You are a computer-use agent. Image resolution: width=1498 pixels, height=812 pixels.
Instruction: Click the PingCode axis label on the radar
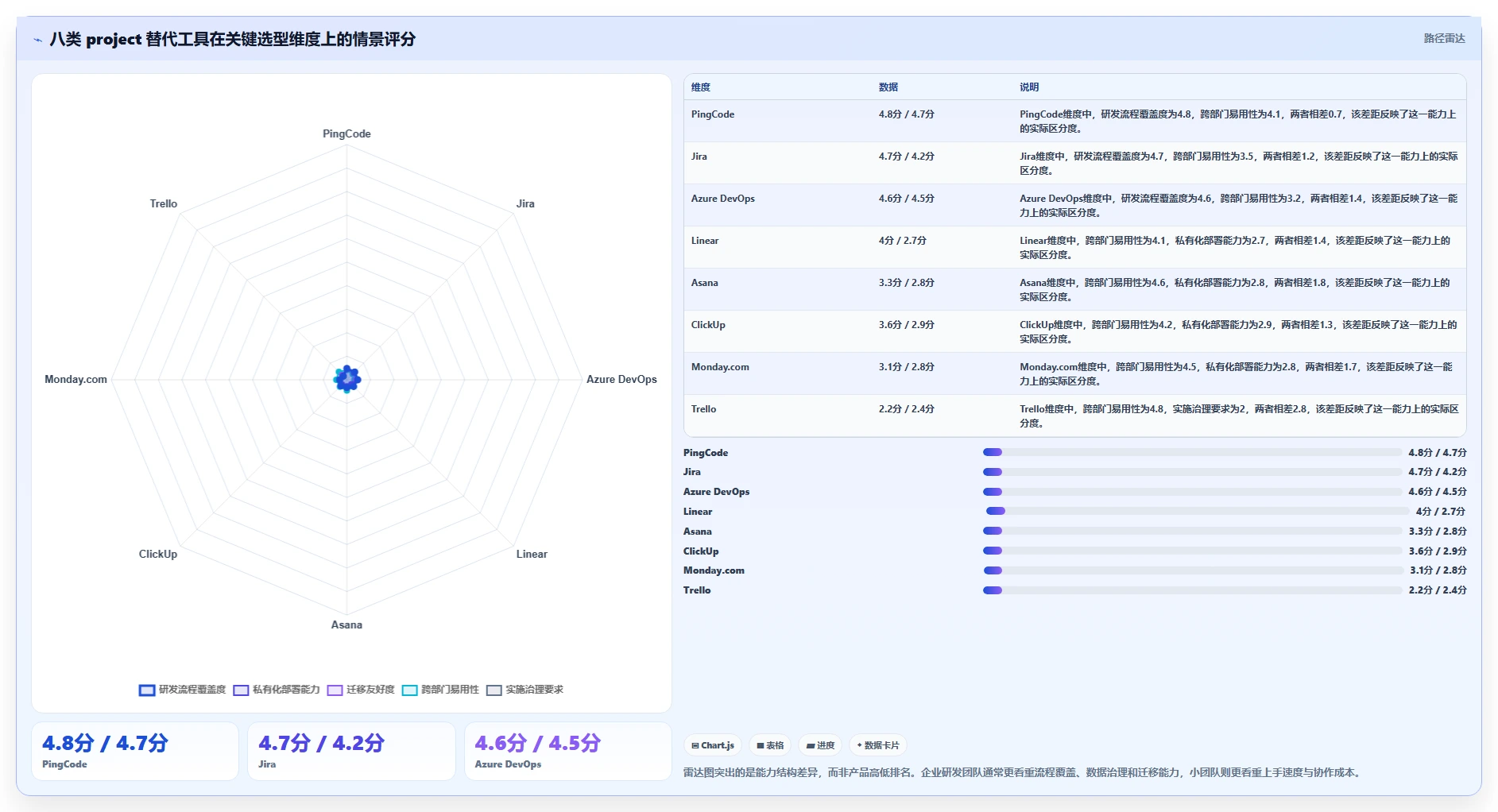point(346,133)
